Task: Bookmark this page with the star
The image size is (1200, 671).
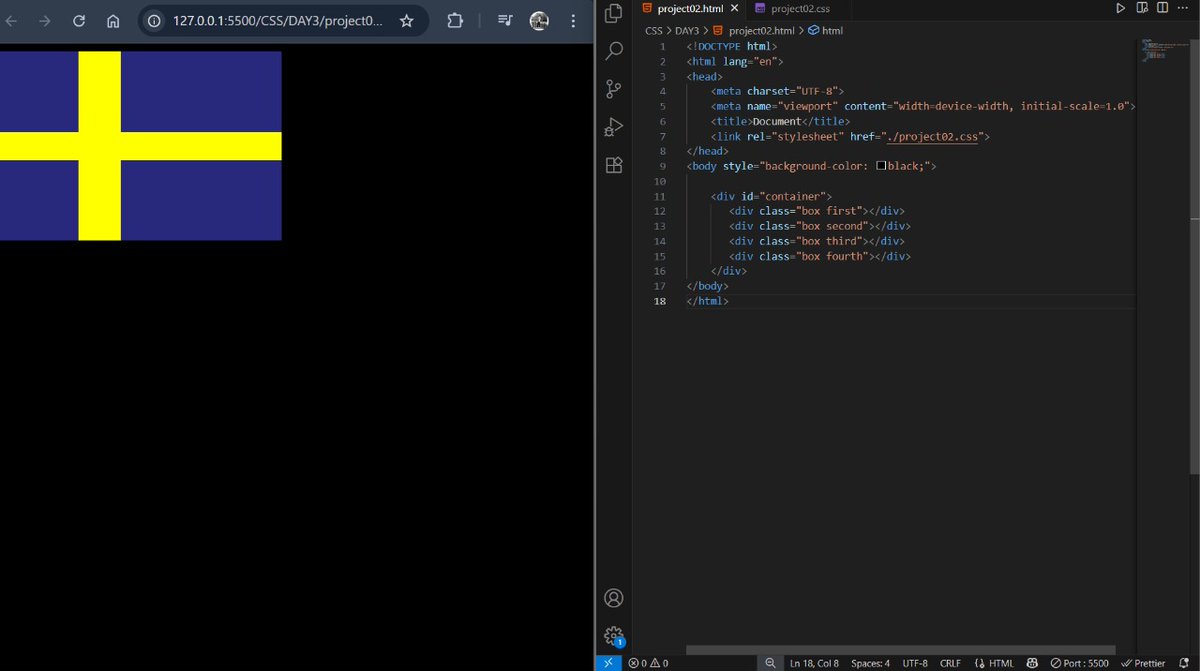Action: pos(406,21)
